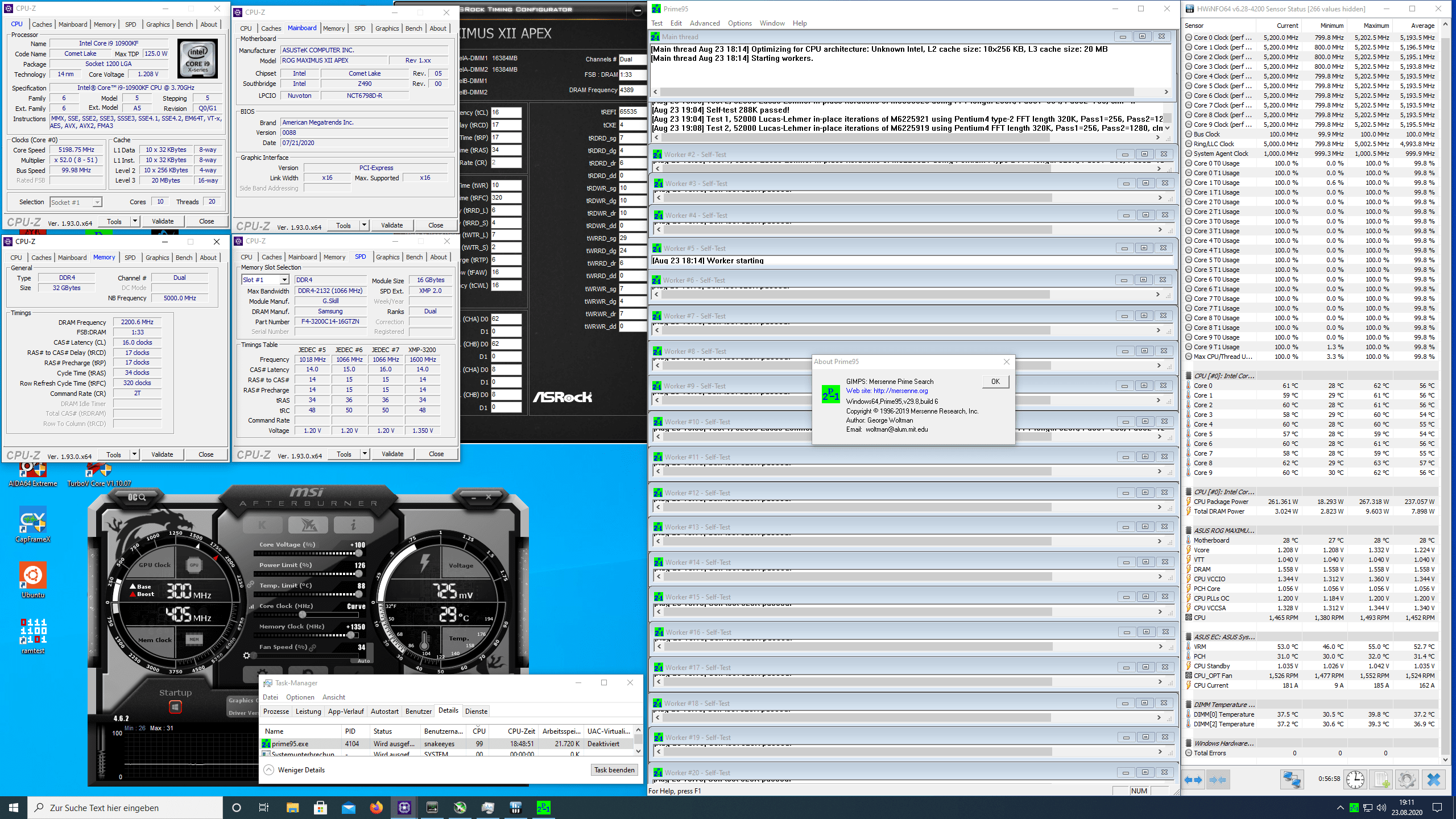Toggle Afterburner fan speed Auto button

click(x=363, y=661)
